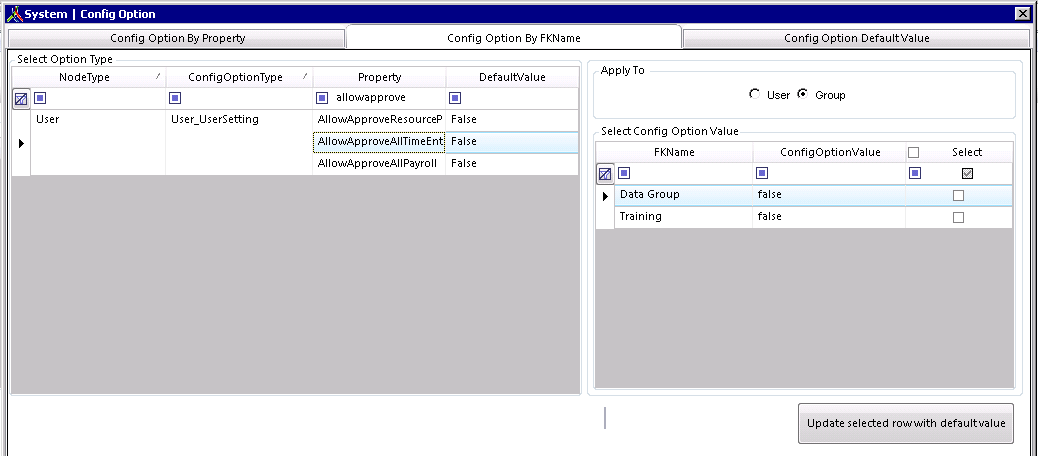Select the Data Group row
Image resolution: width=1038 pixels, height=456 pixels.
pos(814,195)
